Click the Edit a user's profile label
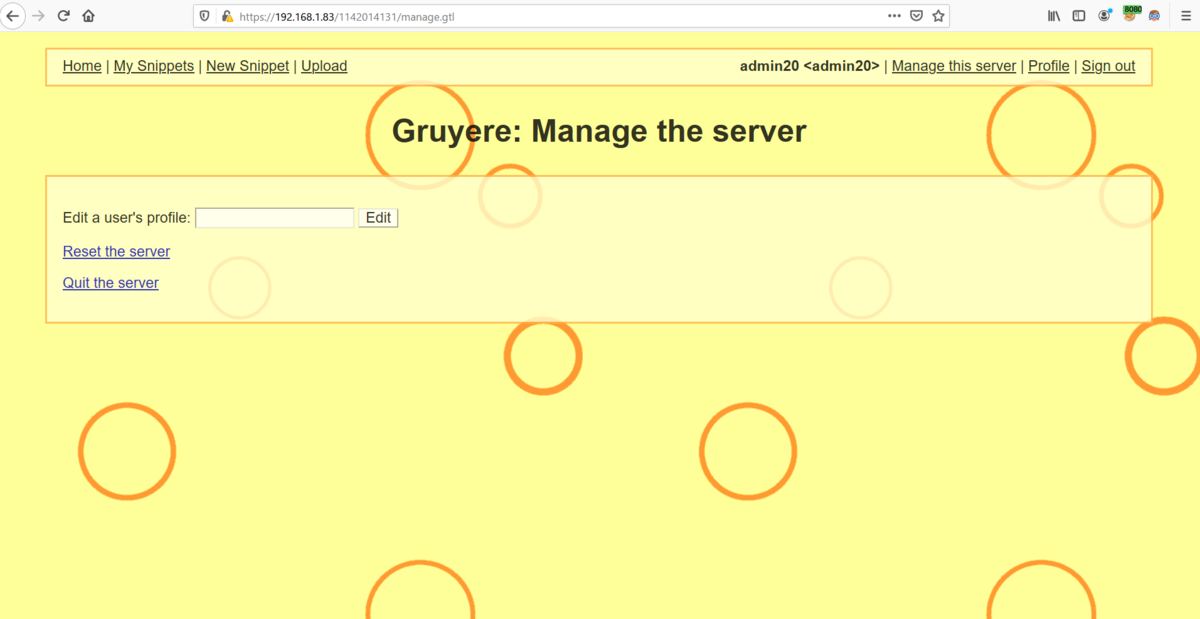The height and width of the screenshot is (619, 1200). pos(127,218)
